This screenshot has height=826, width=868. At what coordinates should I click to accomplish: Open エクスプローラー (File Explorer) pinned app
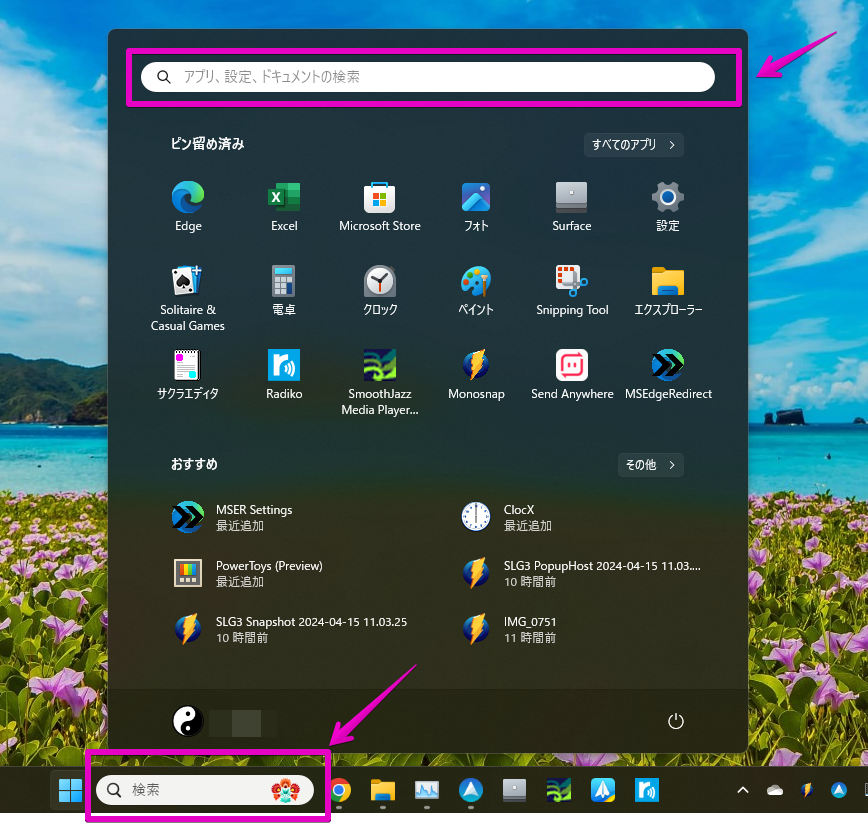(x=668, y=290)
